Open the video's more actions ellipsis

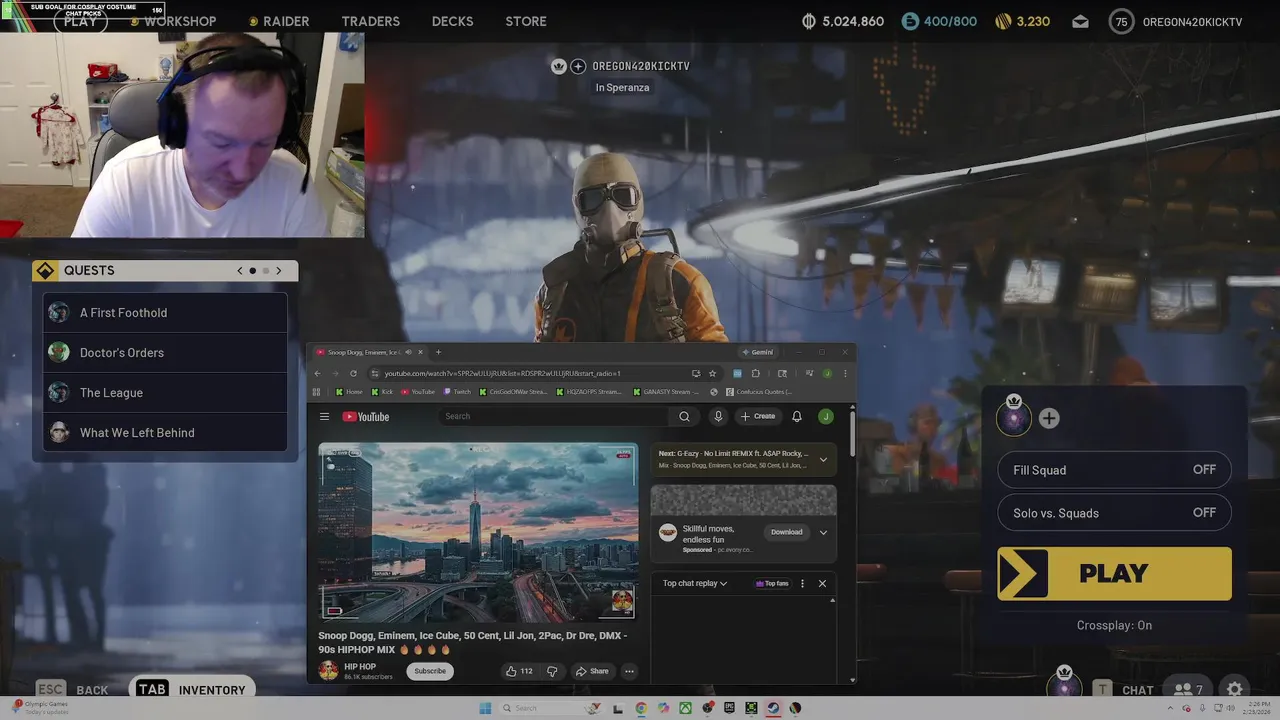629,671
